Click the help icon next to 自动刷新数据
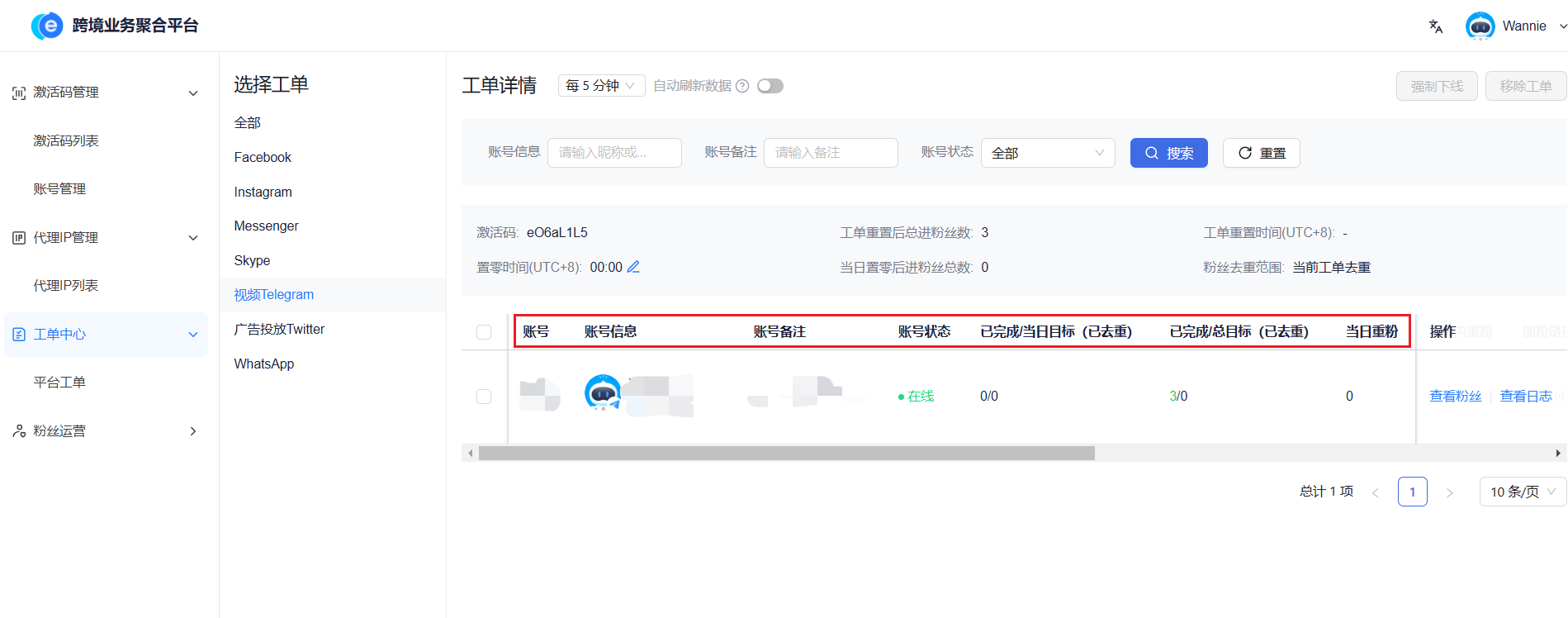1568x618 pixels. [x=742, y=86]
